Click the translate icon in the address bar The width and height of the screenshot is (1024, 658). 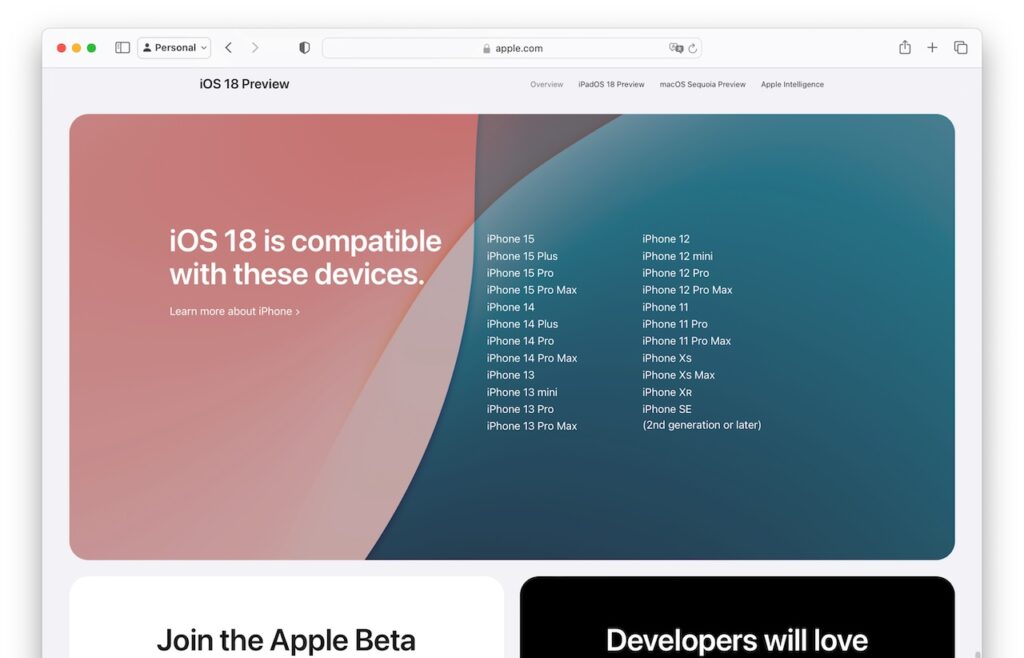[676, 47]
